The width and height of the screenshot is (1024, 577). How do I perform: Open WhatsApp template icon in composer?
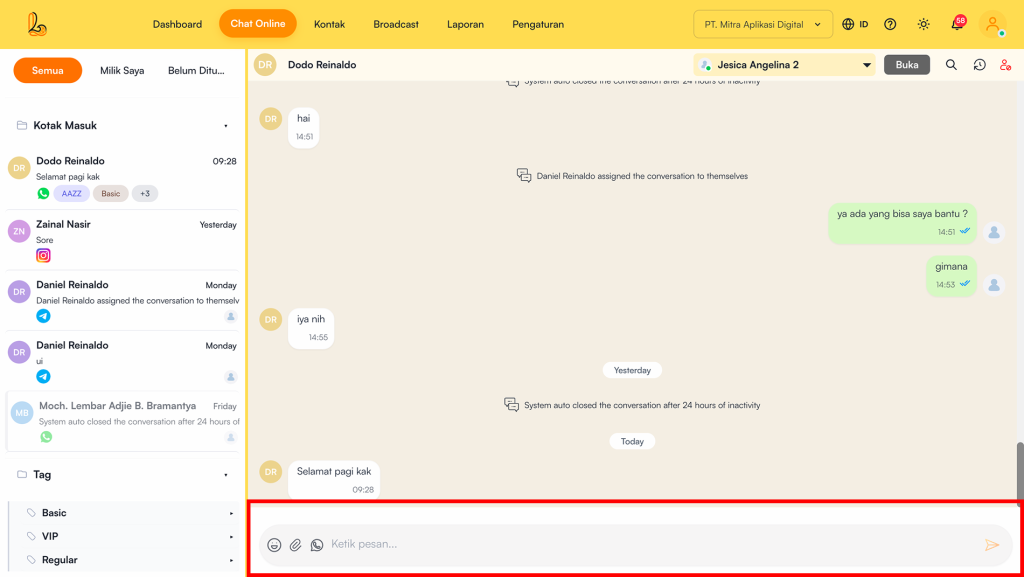[x=317, y=545]
